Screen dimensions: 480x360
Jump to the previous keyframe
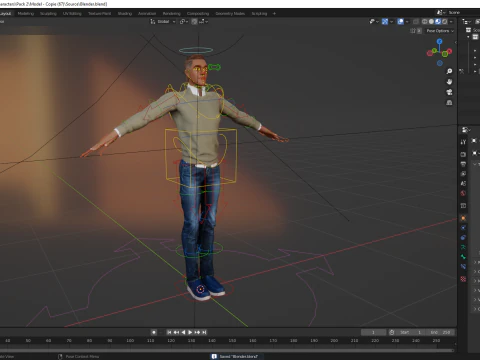pyautogui.click(x=176, y=332)
